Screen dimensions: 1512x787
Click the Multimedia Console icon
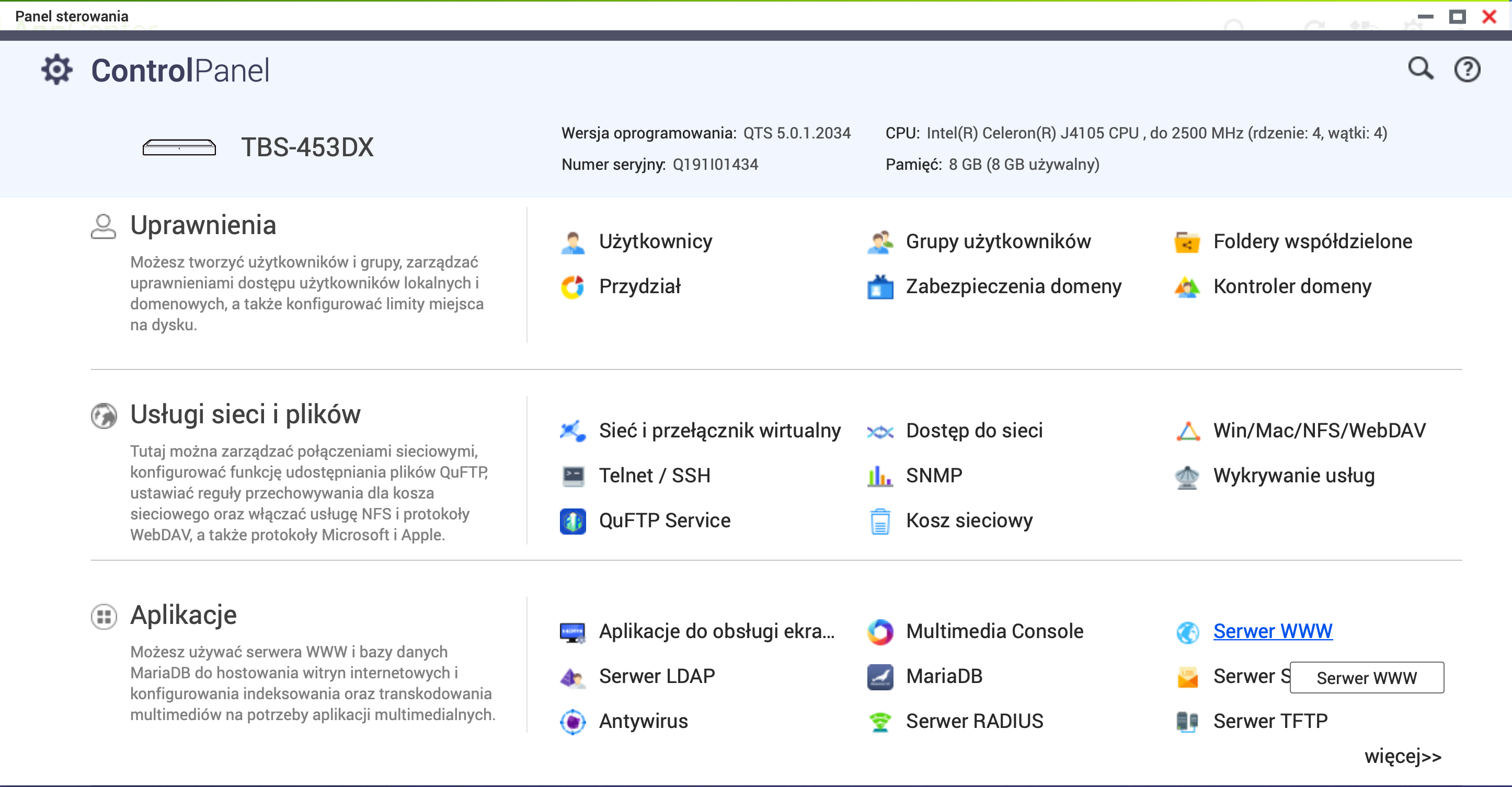click(x=880, y=632)
